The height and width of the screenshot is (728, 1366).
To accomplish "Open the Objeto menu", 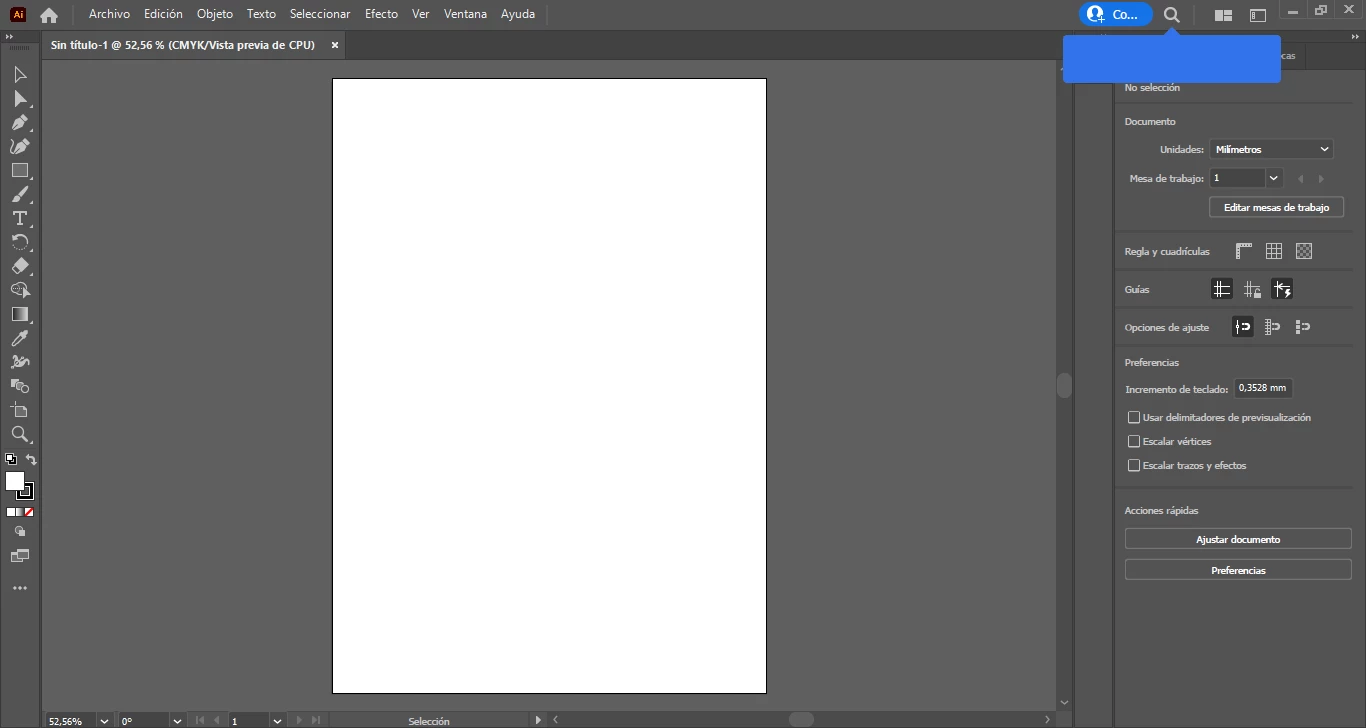I will (x=215, y=14).
